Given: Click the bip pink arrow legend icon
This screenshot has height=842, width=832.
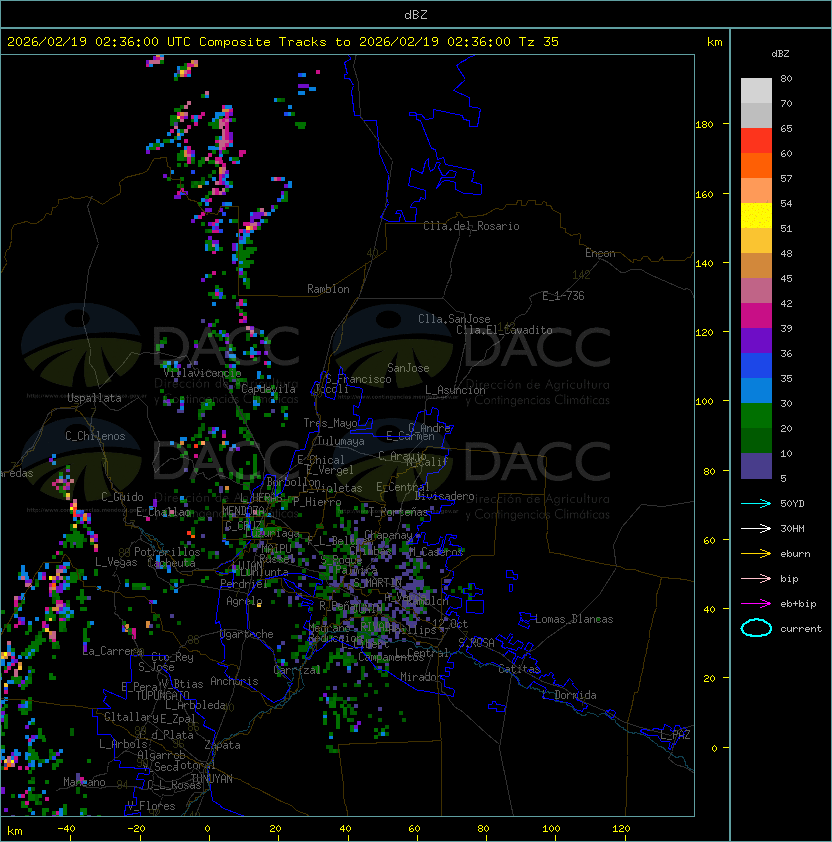Looking at the screenshot, I should coord(756,578).
